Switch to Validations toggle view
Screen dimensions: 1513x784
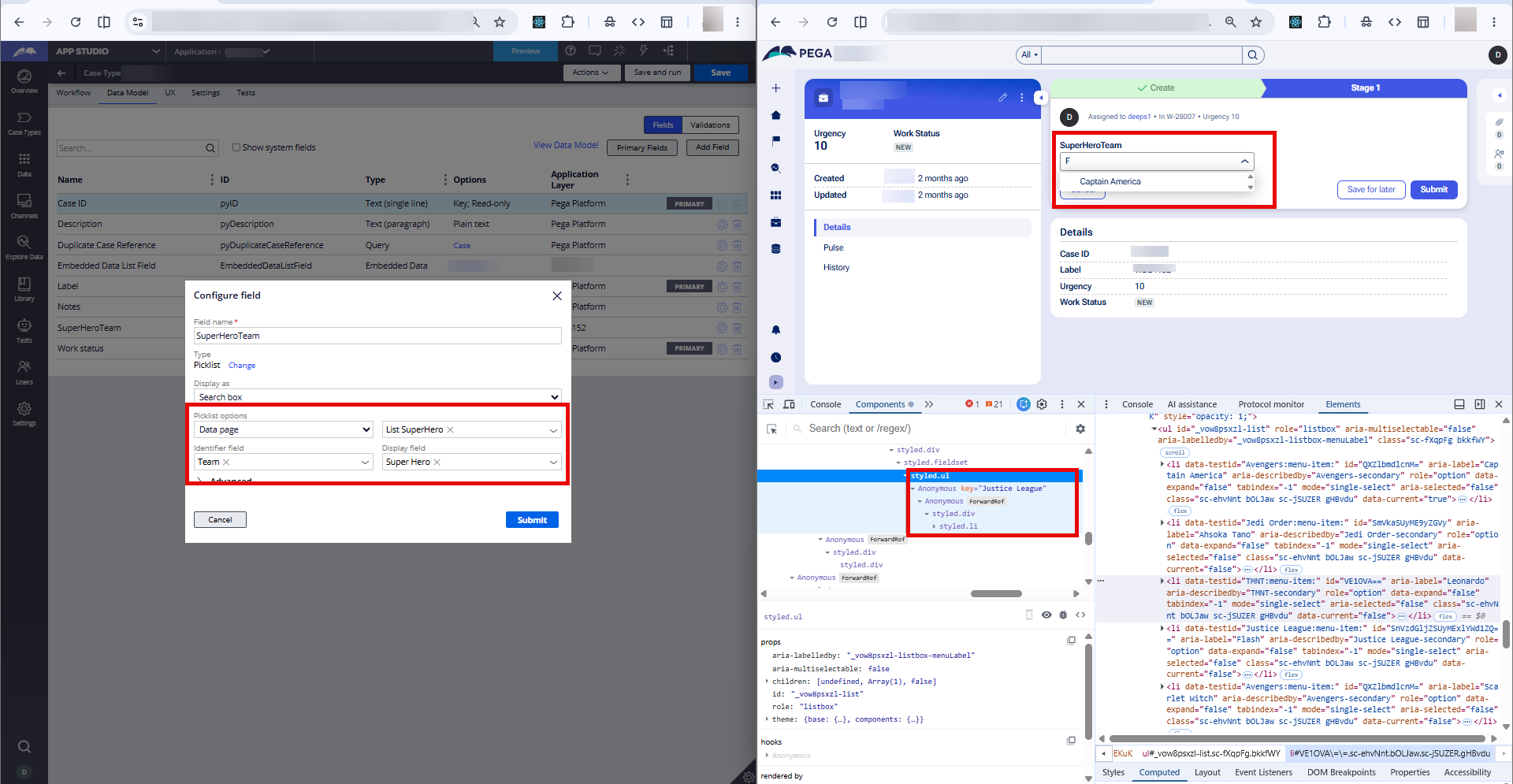click(x=710, y=124)
